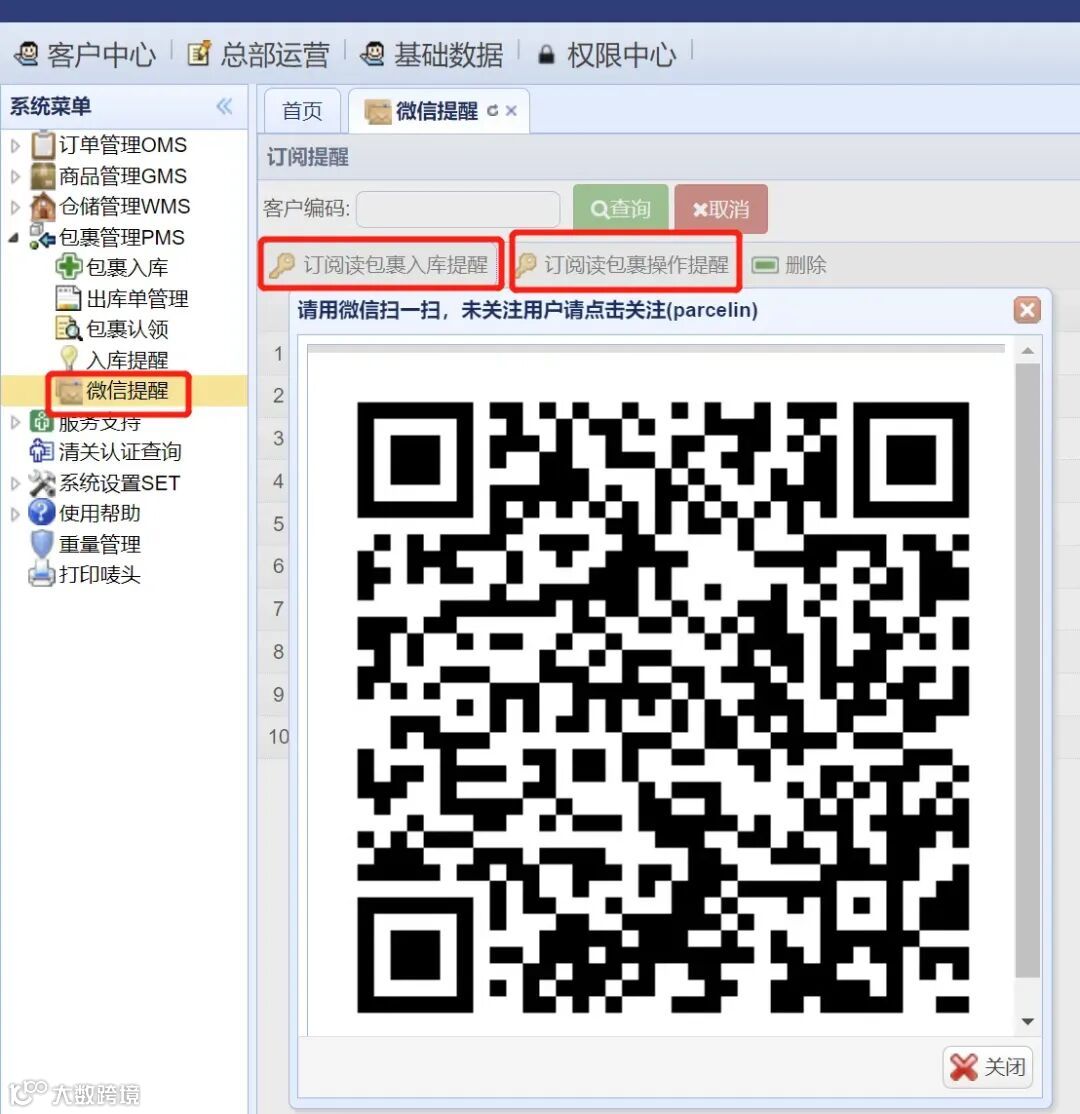Click the key icon on 订阅读包裹入库提醒
1080x1114 pixels.
coord(281,265)
